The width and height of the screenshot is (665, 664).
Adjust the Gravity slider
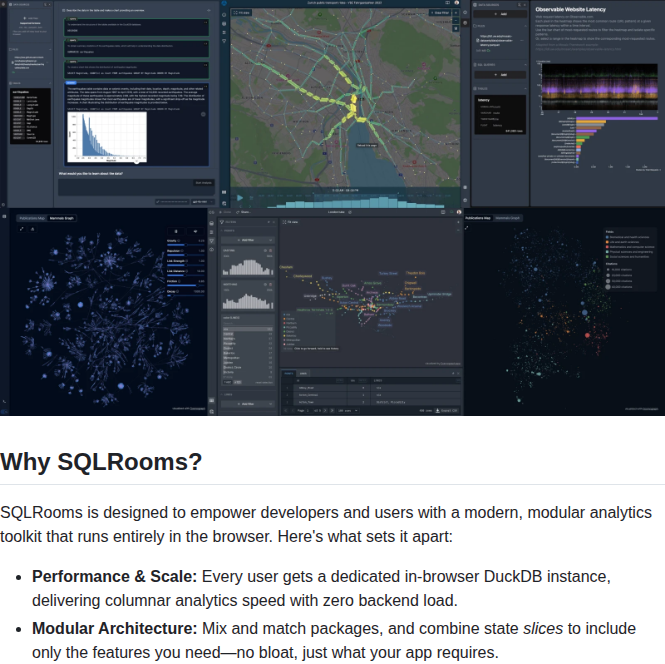coord(186,245)
